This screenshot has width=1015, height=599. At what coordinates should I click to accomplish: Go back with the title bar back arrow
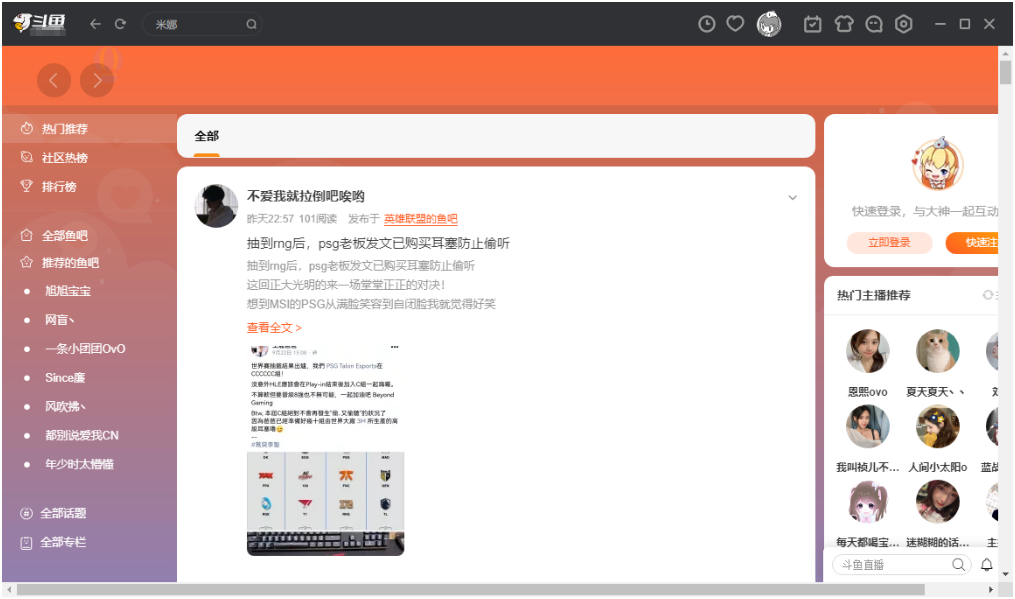pyautogui.click(x=95, y=24)
